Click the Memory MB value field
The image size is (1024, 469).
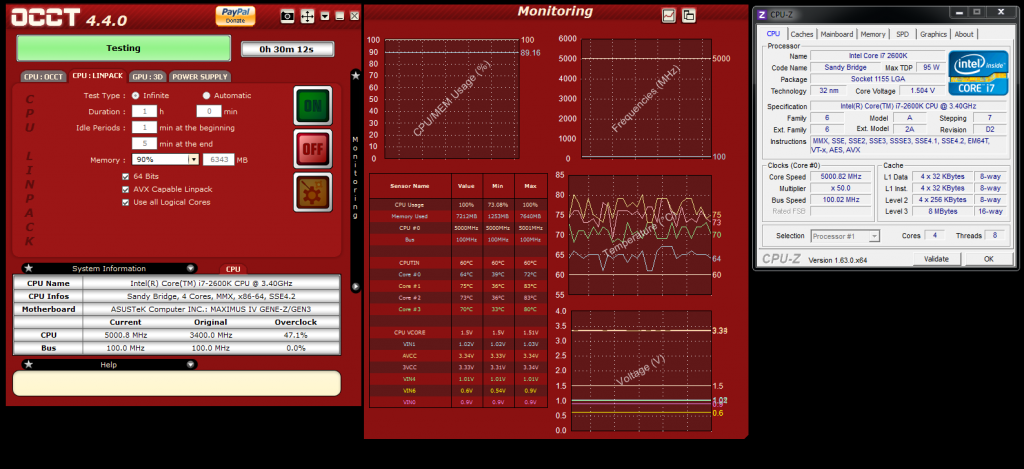pyautogui.click(x=219, y=159)
